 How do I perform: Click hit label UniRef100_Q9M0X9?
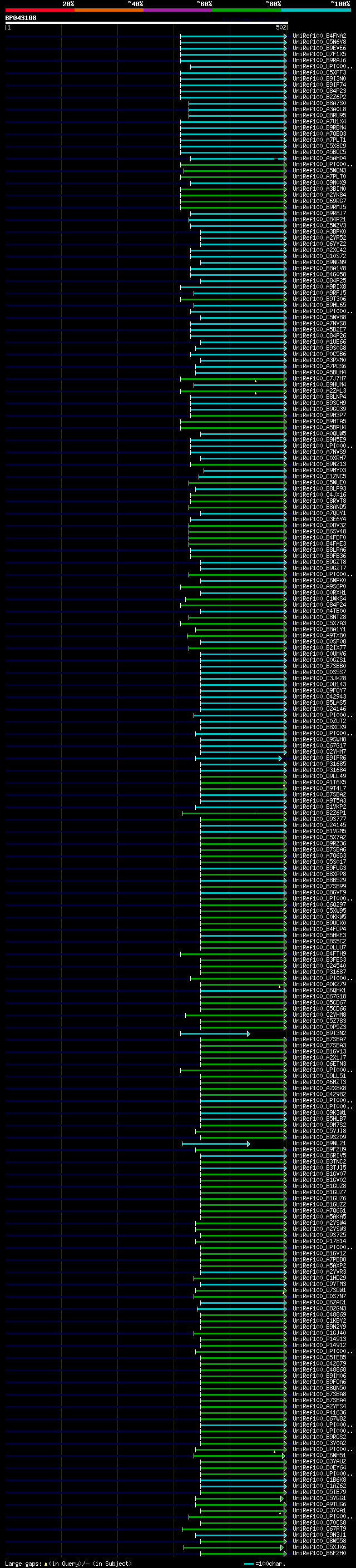(319, 182)
